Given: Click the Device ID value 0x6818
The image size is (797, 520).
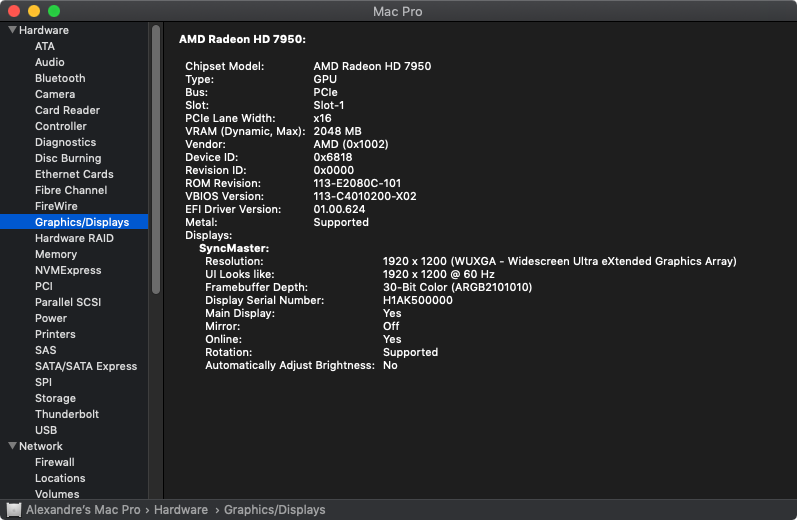Looking at the screenshot, I should pyautogui.click(x=332, y=157).
